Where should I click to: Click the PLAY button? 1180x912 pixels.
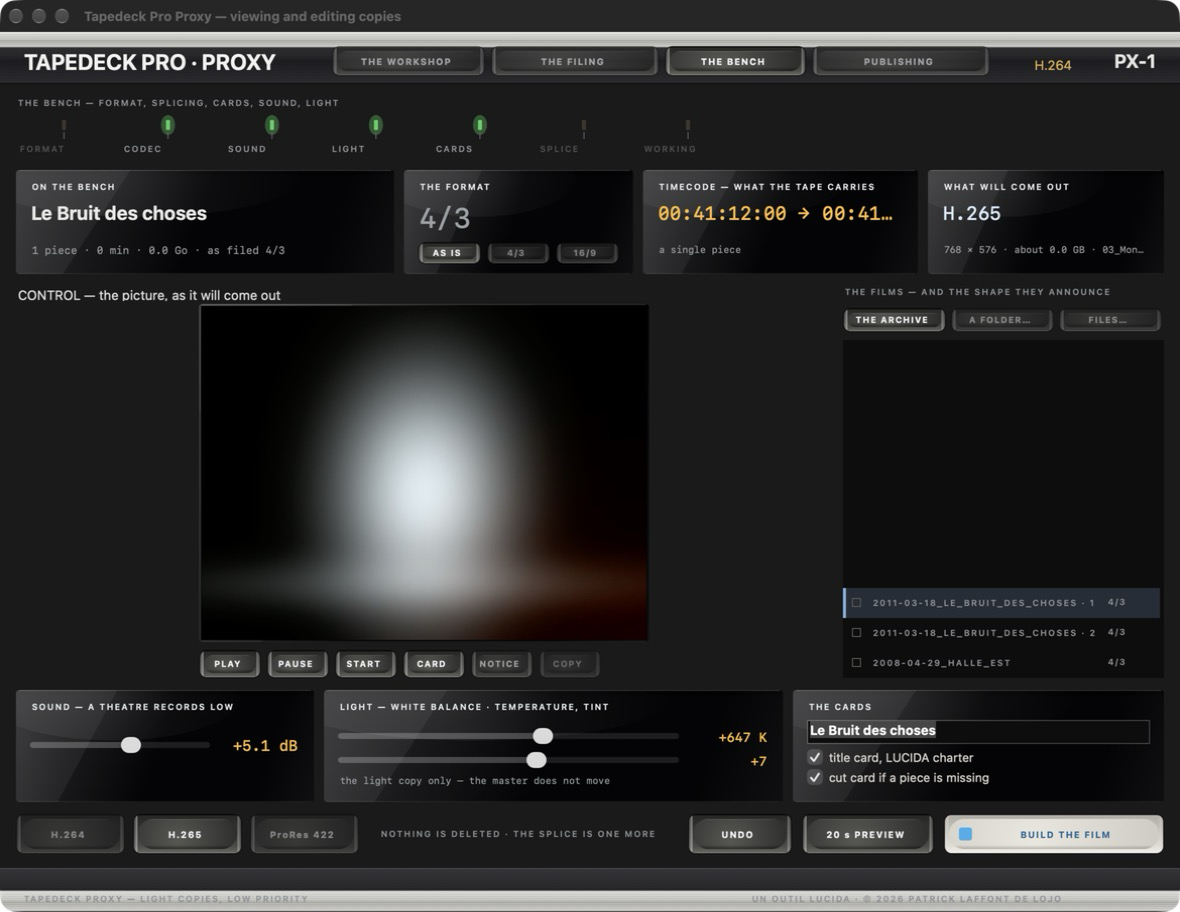pyautogui.click(x=229, y=664)
